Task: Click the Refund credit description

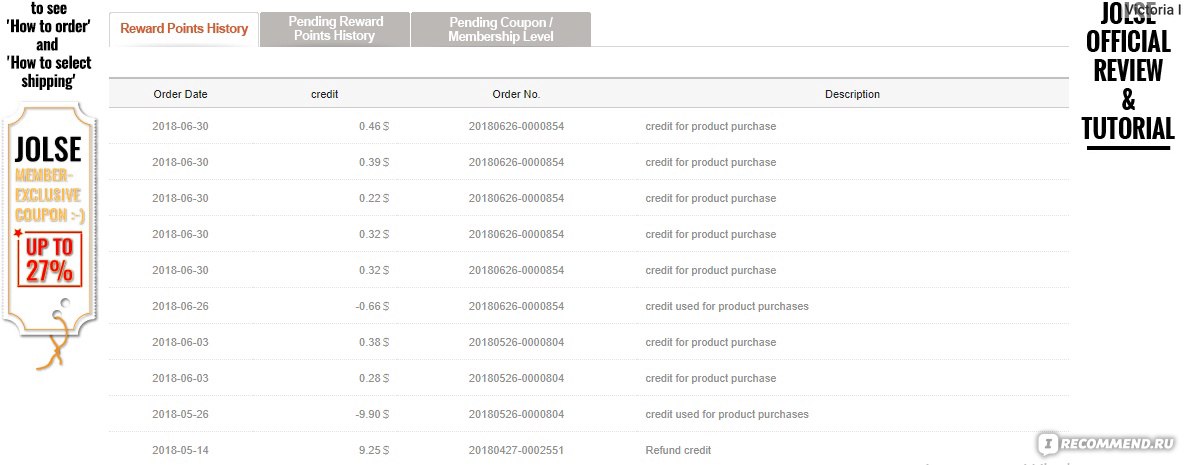Action: point(678,451)
